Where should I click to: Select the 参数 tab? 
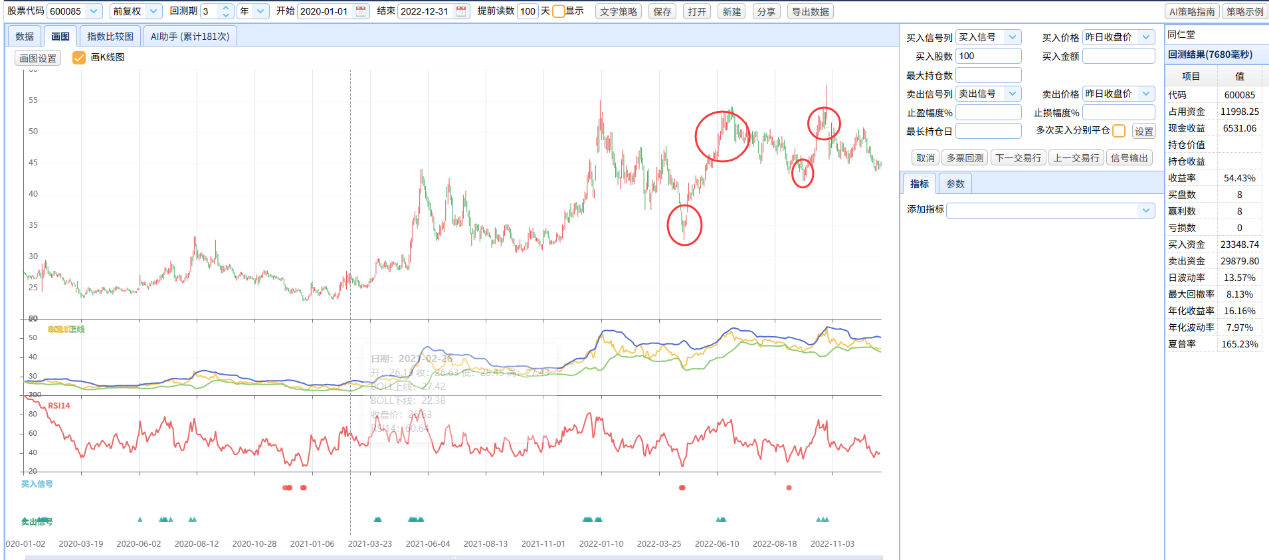coord(955,184)
